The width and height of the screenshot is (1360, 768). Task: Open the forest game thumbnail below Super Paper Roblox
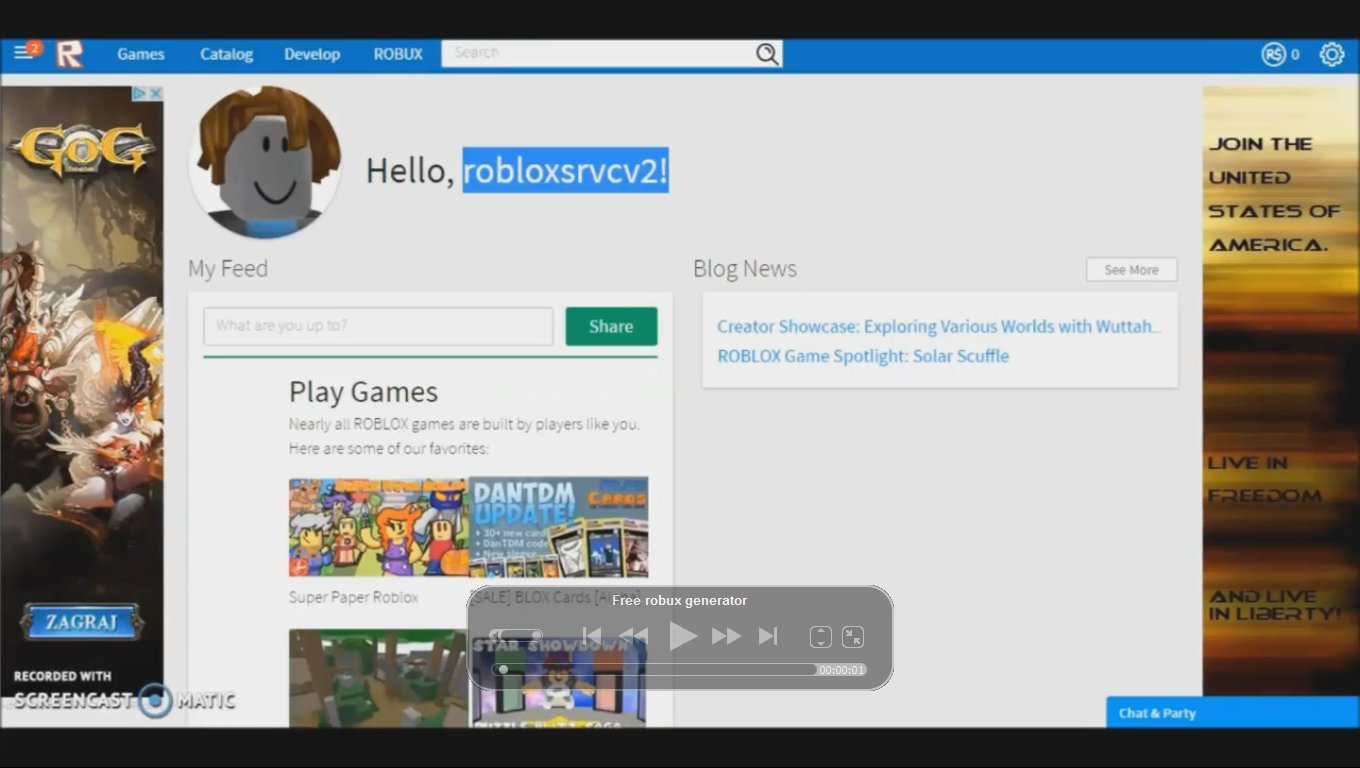pos(378,678)
